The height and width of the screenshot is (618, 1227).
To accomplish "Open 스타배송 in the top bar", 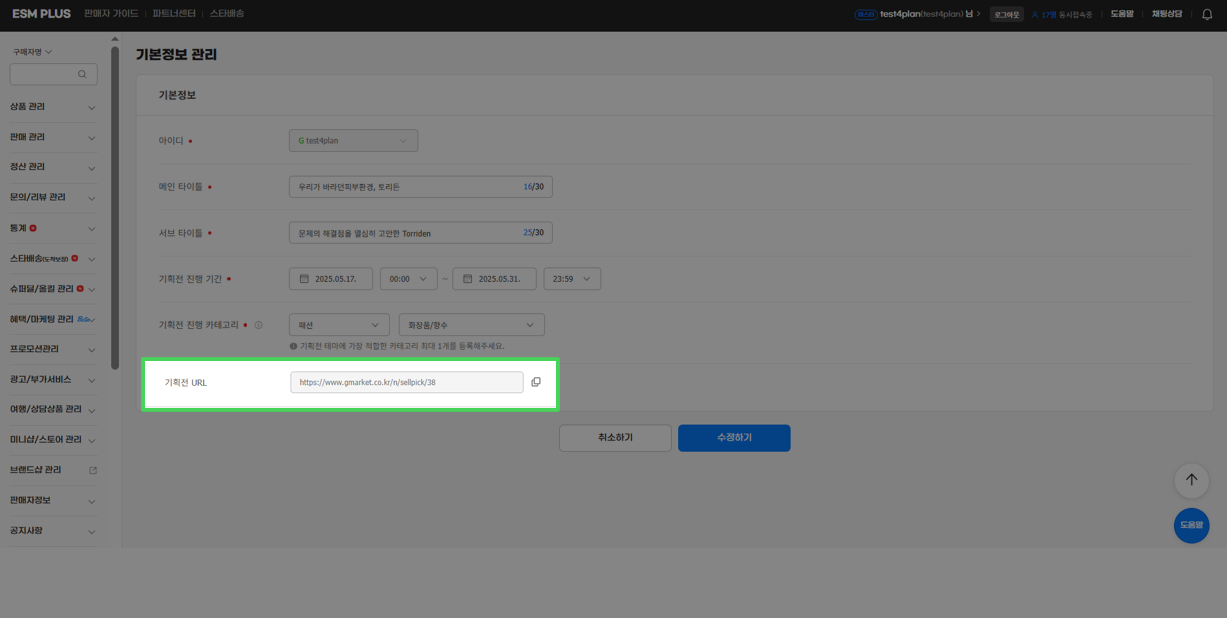I will point(227,14).
